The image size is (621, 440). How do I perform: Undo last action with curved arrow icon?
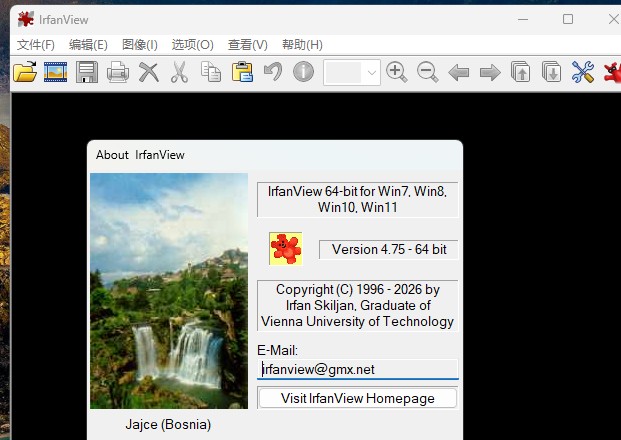click(273, 72)
